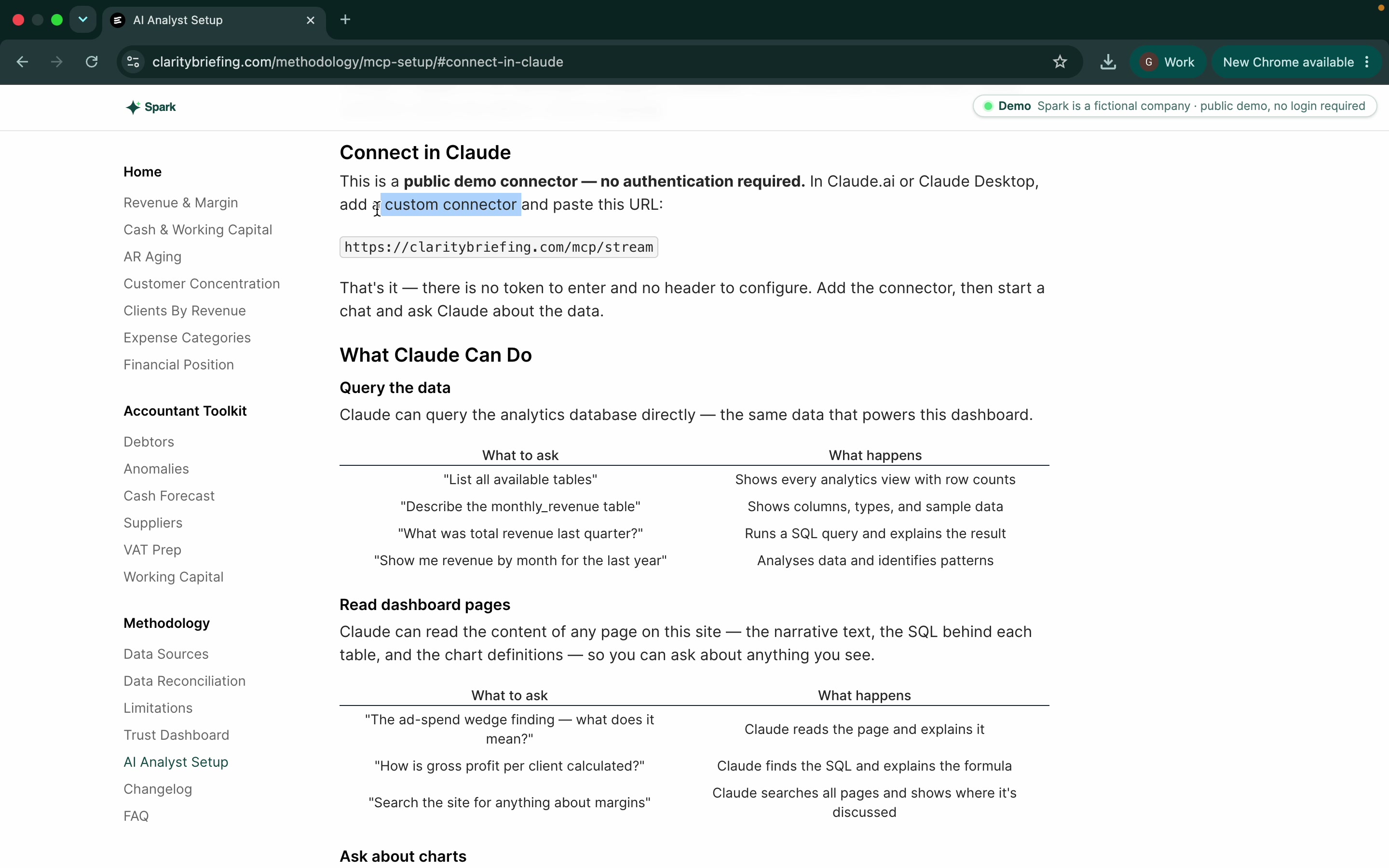This screenshot has height=868, width=1389.
Task: Go back to the previous page
Action: (22, 62)
